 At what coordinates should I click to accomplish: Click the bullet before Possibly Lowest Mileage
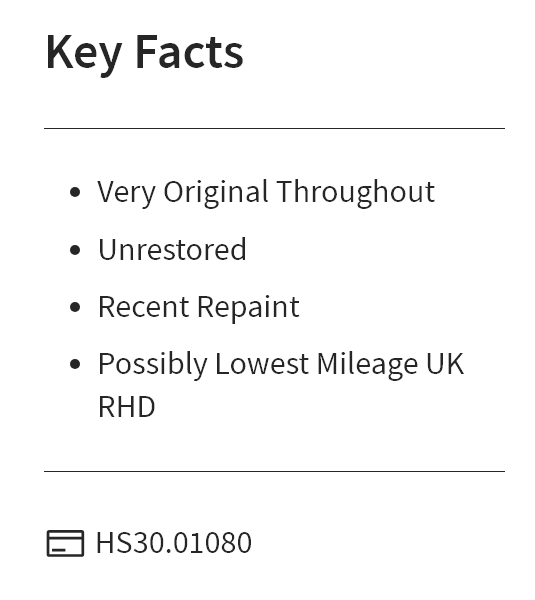pyautogui.click(x=75, y=364)
